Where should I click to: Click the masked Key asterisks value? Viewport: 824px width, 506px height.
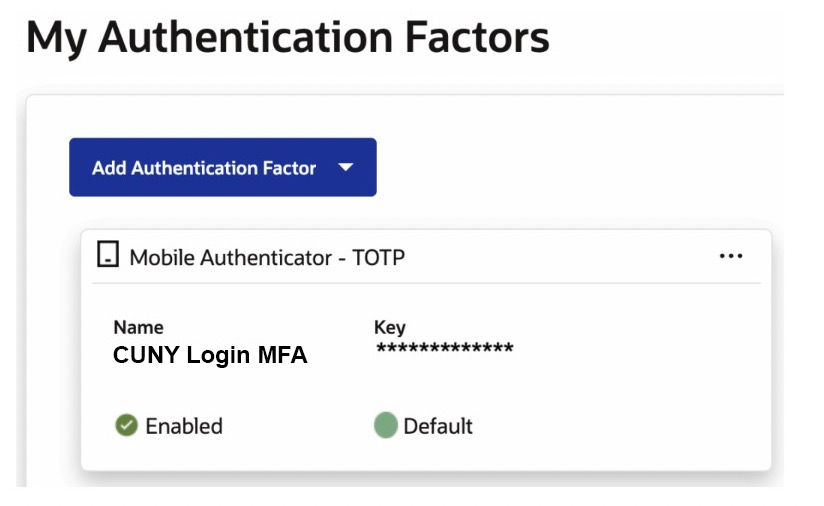(445, 348)
